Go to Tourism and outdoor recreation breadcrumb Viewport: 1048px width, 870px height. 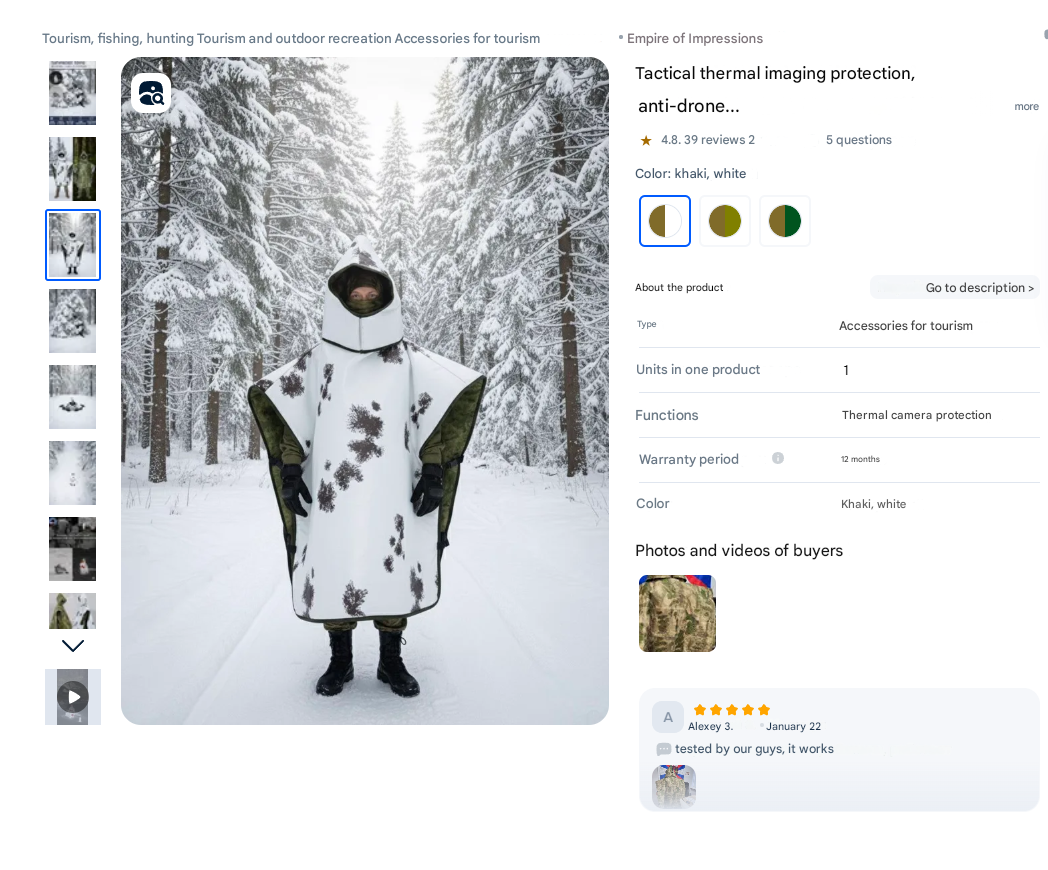click(294, 38)
